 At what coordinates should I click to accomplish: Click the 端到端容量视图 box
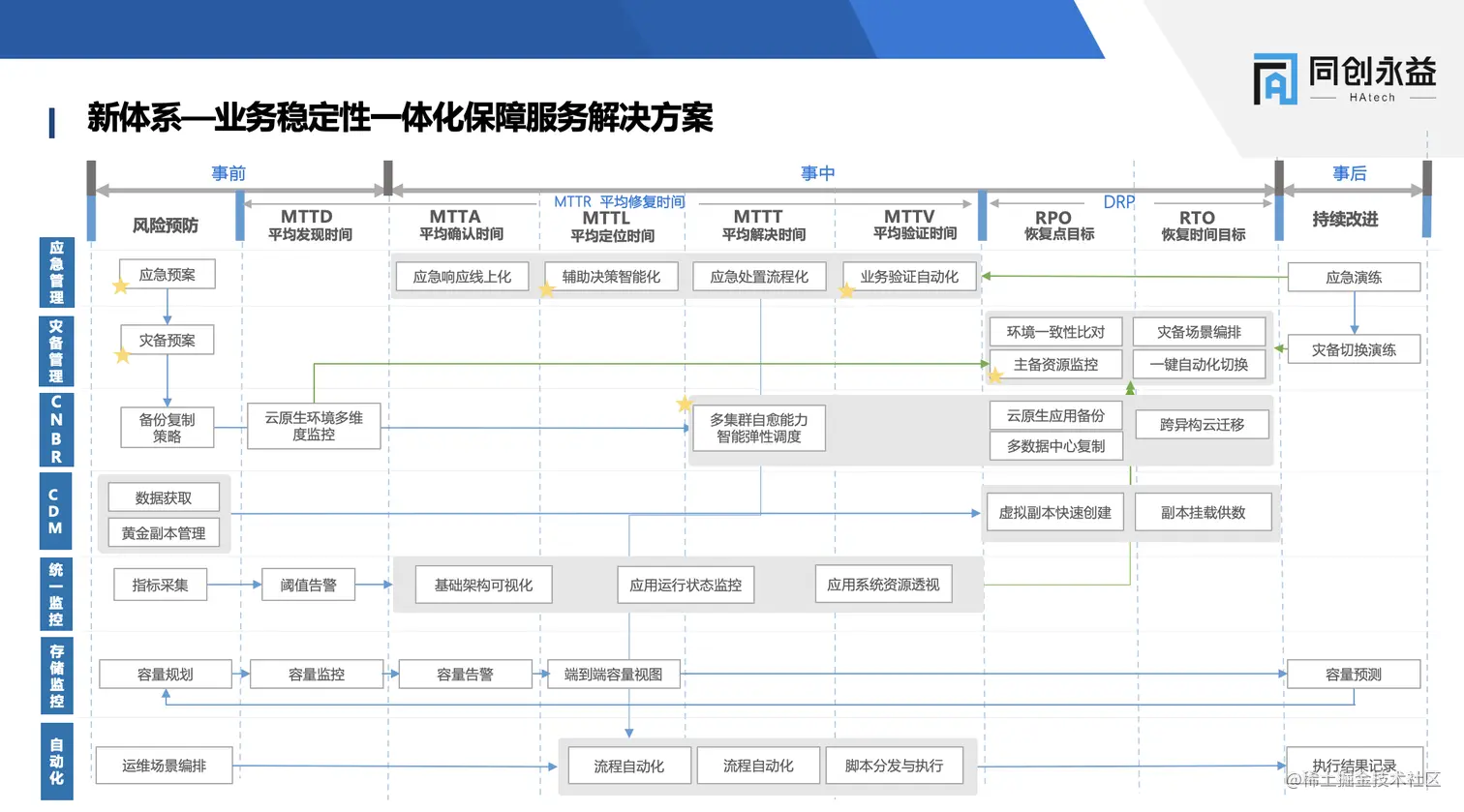point(613,674)
